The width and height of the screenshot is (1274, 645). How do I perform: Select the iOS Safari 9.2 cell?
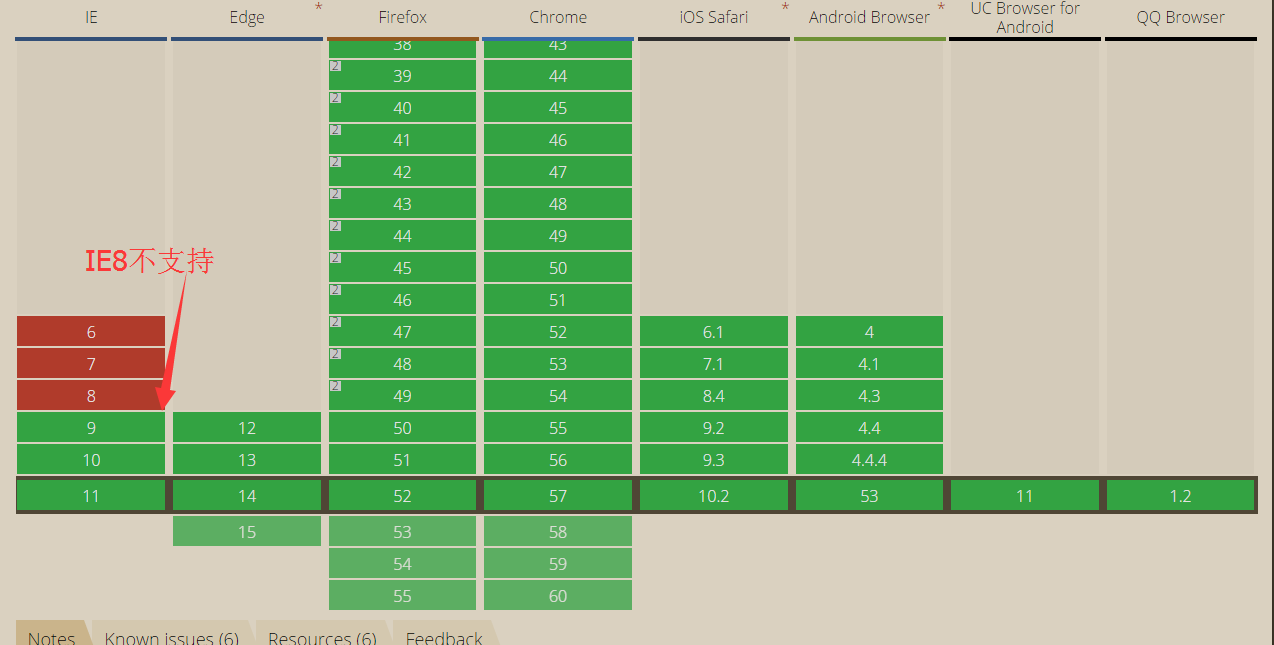[x=714, y=428]
